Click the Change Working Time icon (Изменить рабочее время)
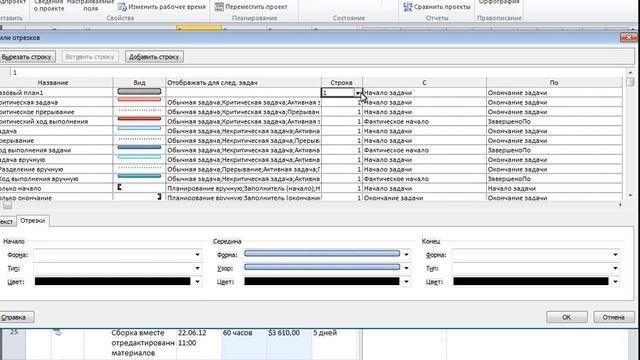640x360 pixels. point(122,7)
